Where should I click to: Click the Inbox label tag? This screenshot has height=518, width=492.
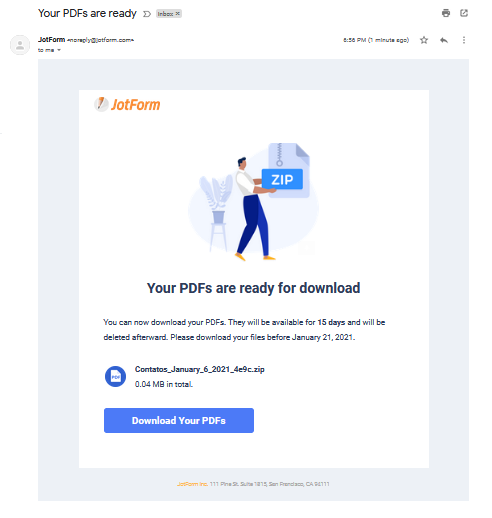pos(166,14)
